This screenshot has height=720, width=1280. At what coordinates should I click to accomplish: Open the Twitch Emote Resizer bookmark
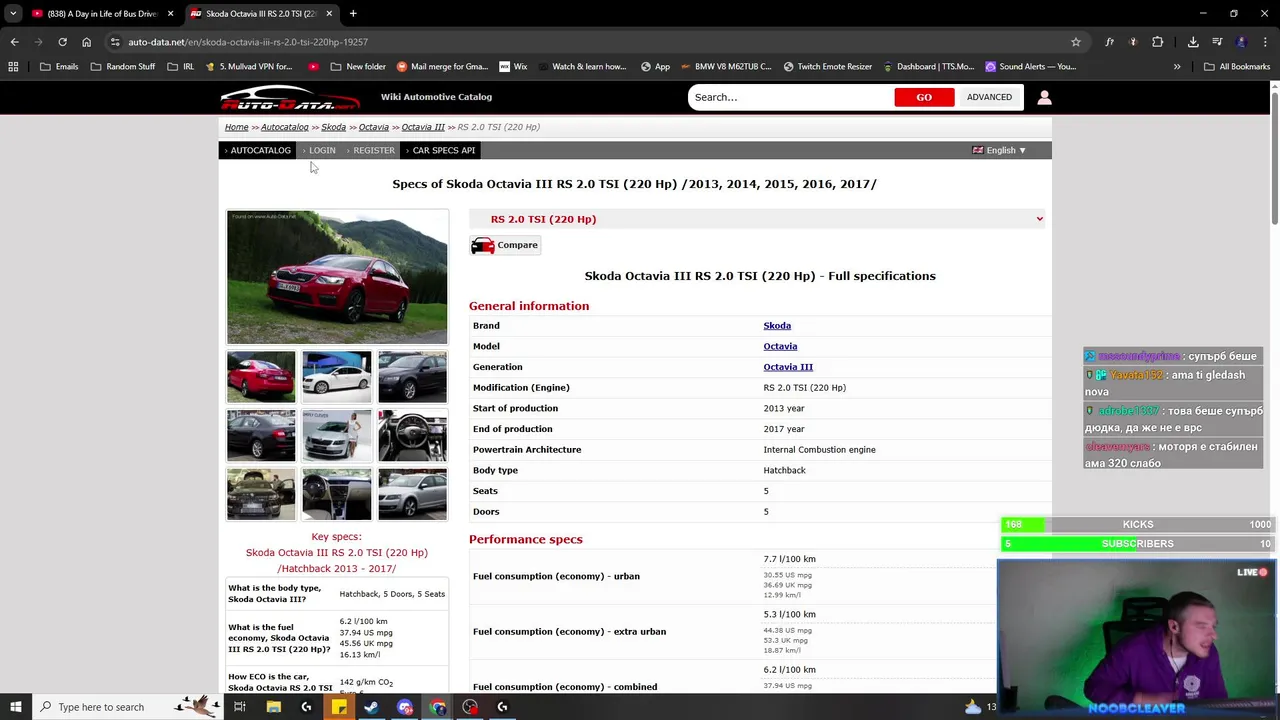pos(828,67)
